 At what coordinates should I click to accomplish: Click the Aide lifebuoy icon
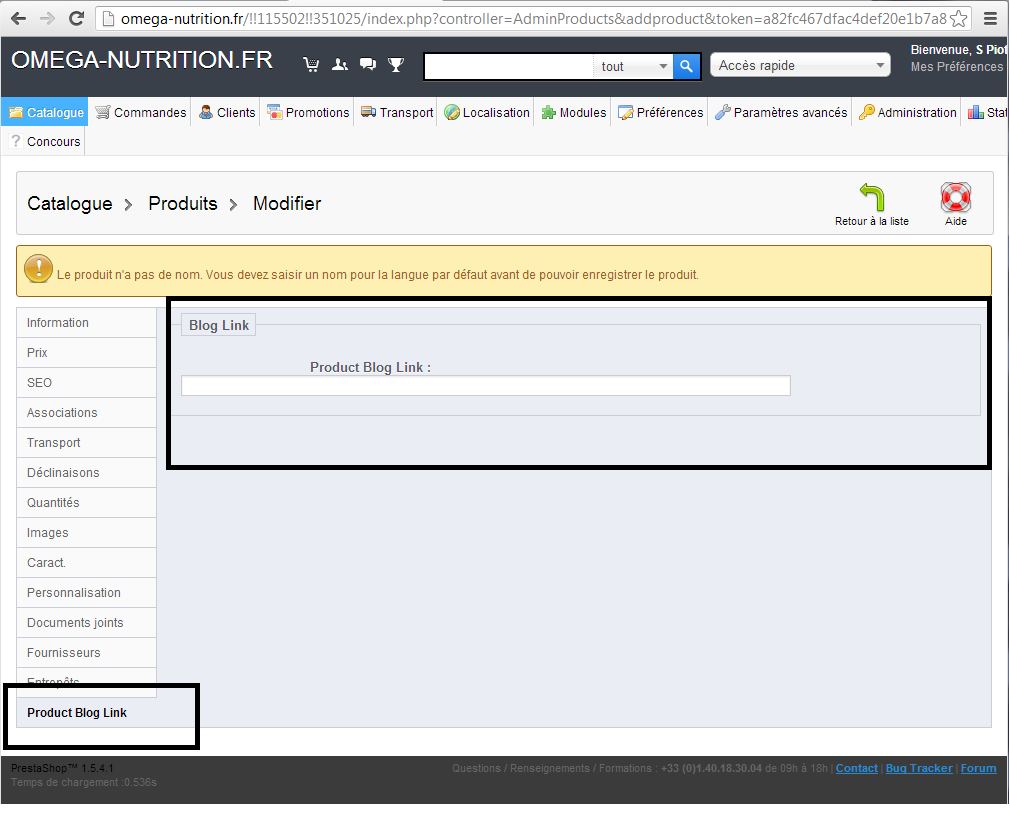[x=956, y=197]
